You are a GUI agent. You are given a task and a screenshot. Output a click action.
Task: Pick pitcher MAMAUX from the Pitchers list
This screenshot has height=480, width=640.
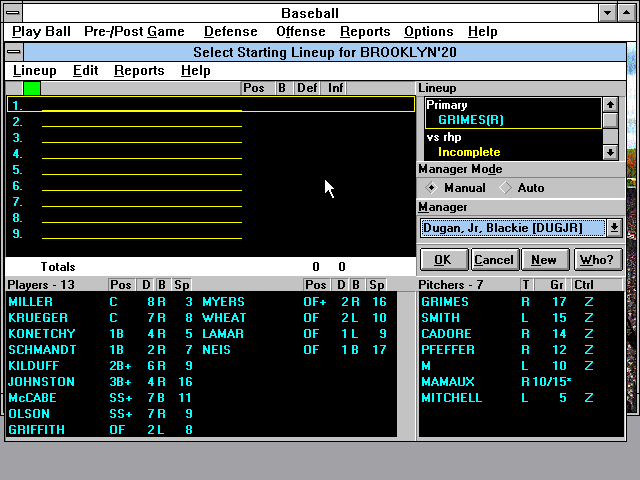click(x=449, y=382)
